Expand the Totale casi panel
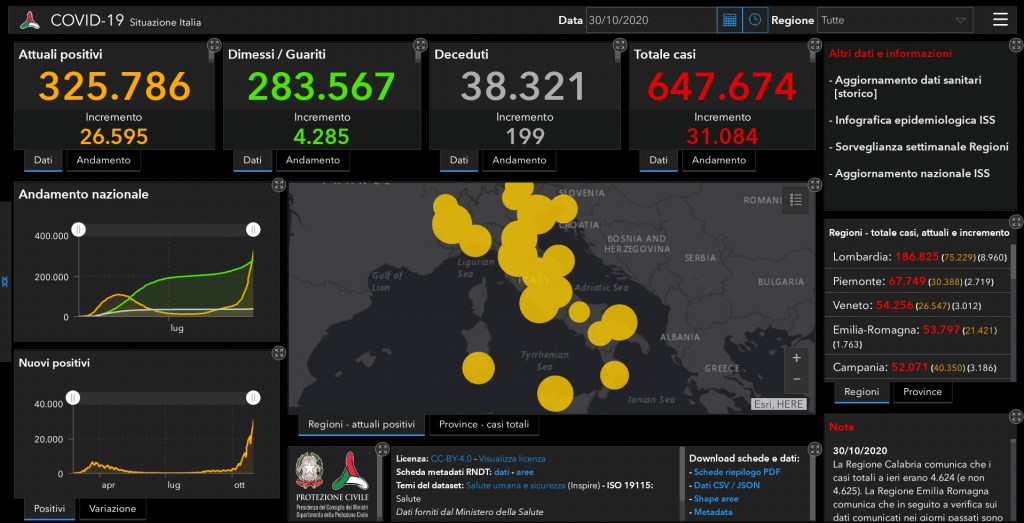The image size is (1024, 523). 815,45
